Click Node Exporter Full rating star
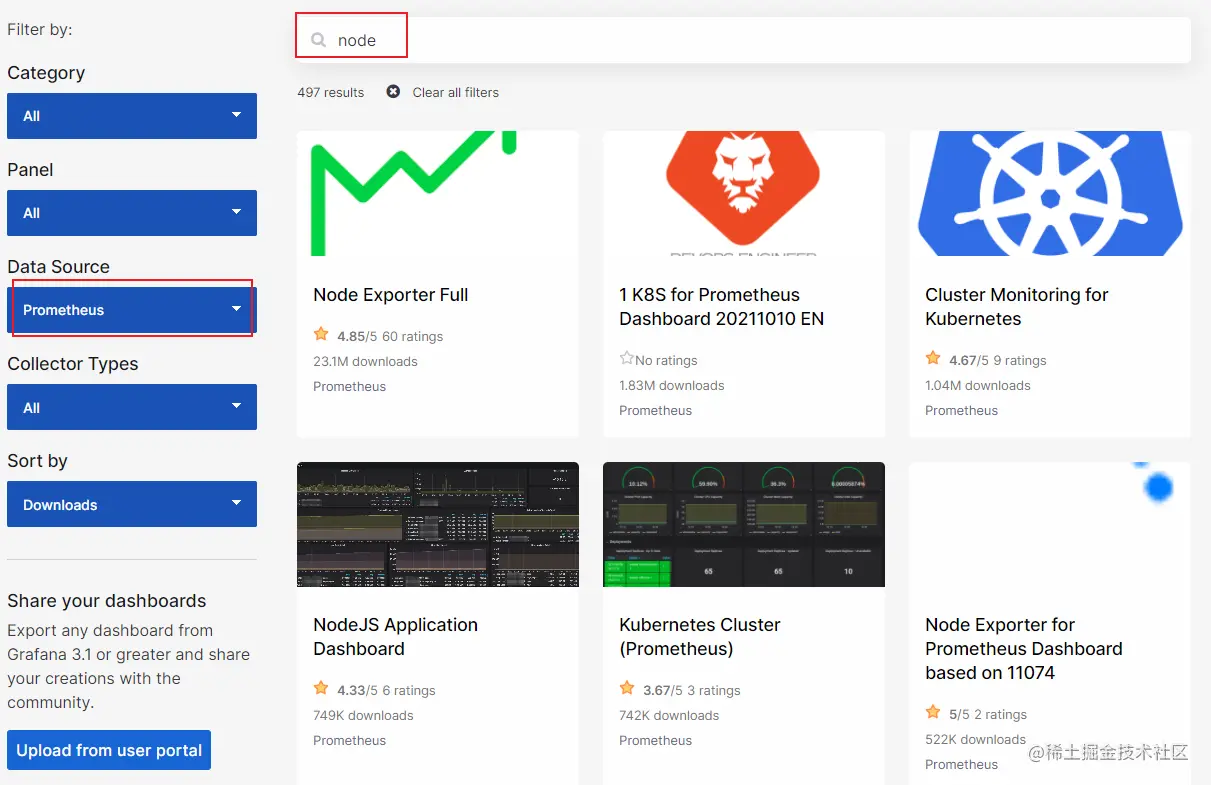The image size is (1211, 785). tap(321, 335)
